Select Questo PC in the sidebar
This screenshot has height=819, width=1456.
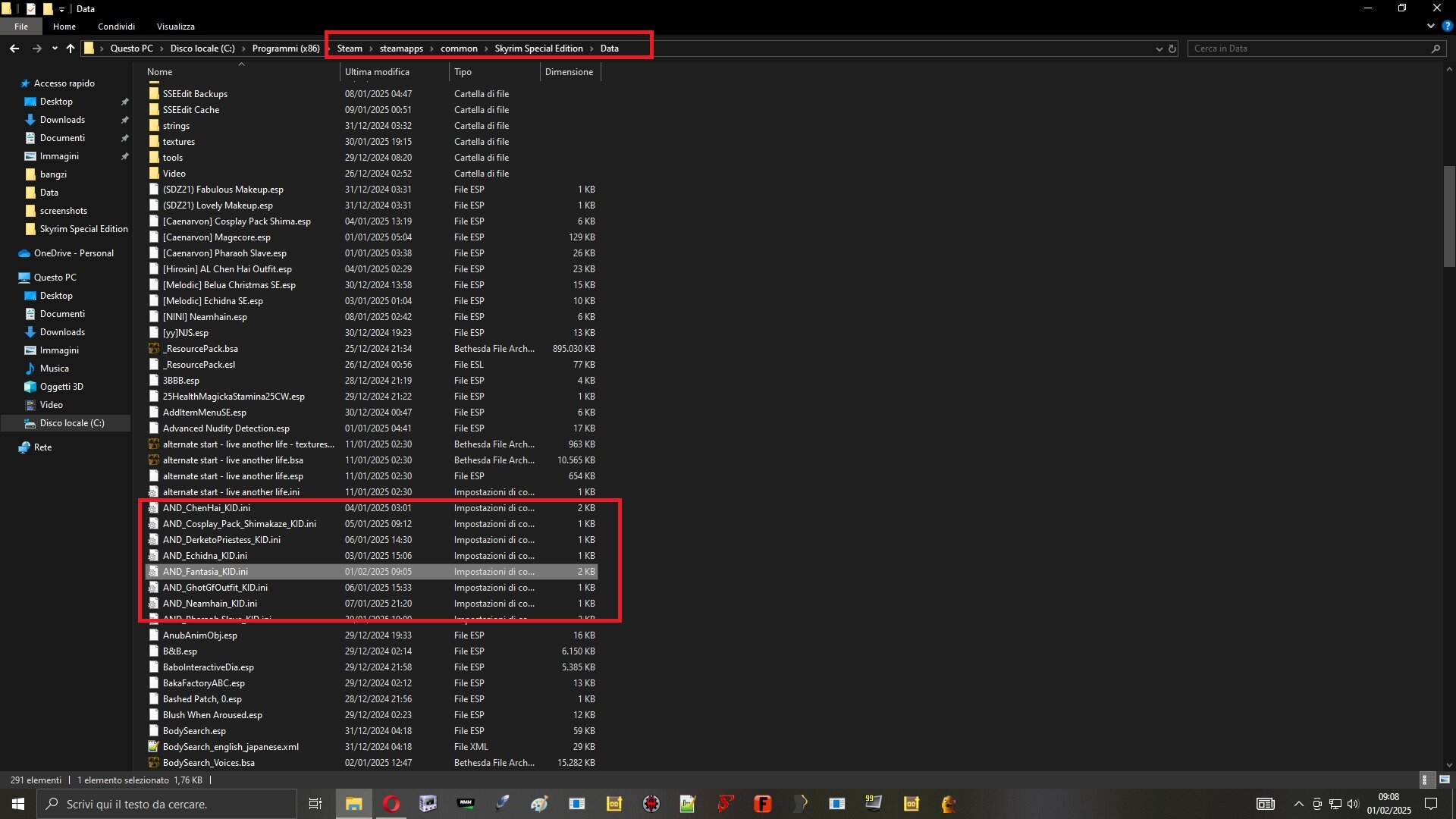(55, 278)
